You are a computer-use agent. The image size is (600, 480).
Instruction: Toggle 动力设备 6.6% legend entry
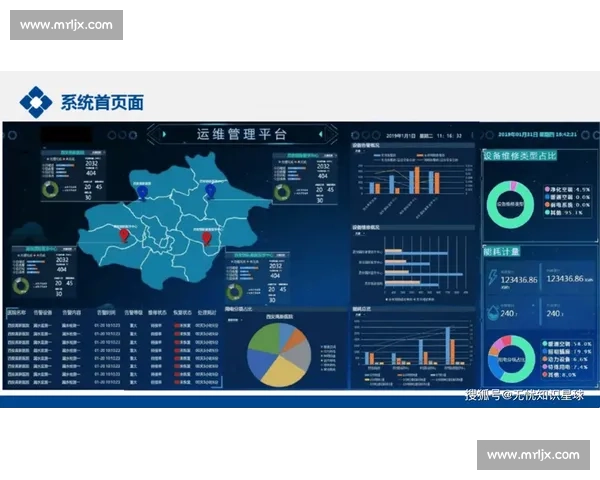(x=565, y=359)
